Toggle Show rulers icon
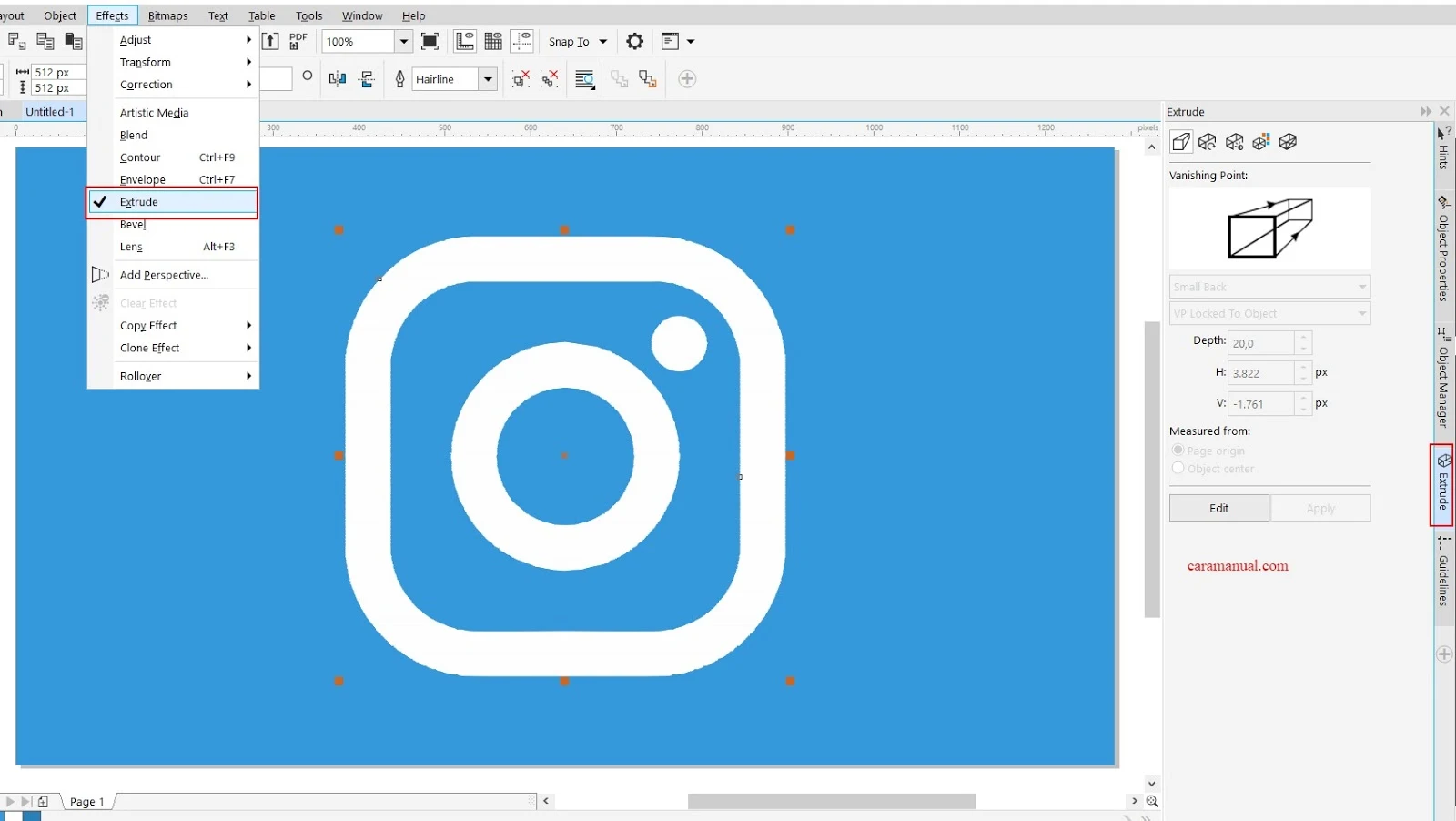This screenshot has width=1456, height=821. 465,41
